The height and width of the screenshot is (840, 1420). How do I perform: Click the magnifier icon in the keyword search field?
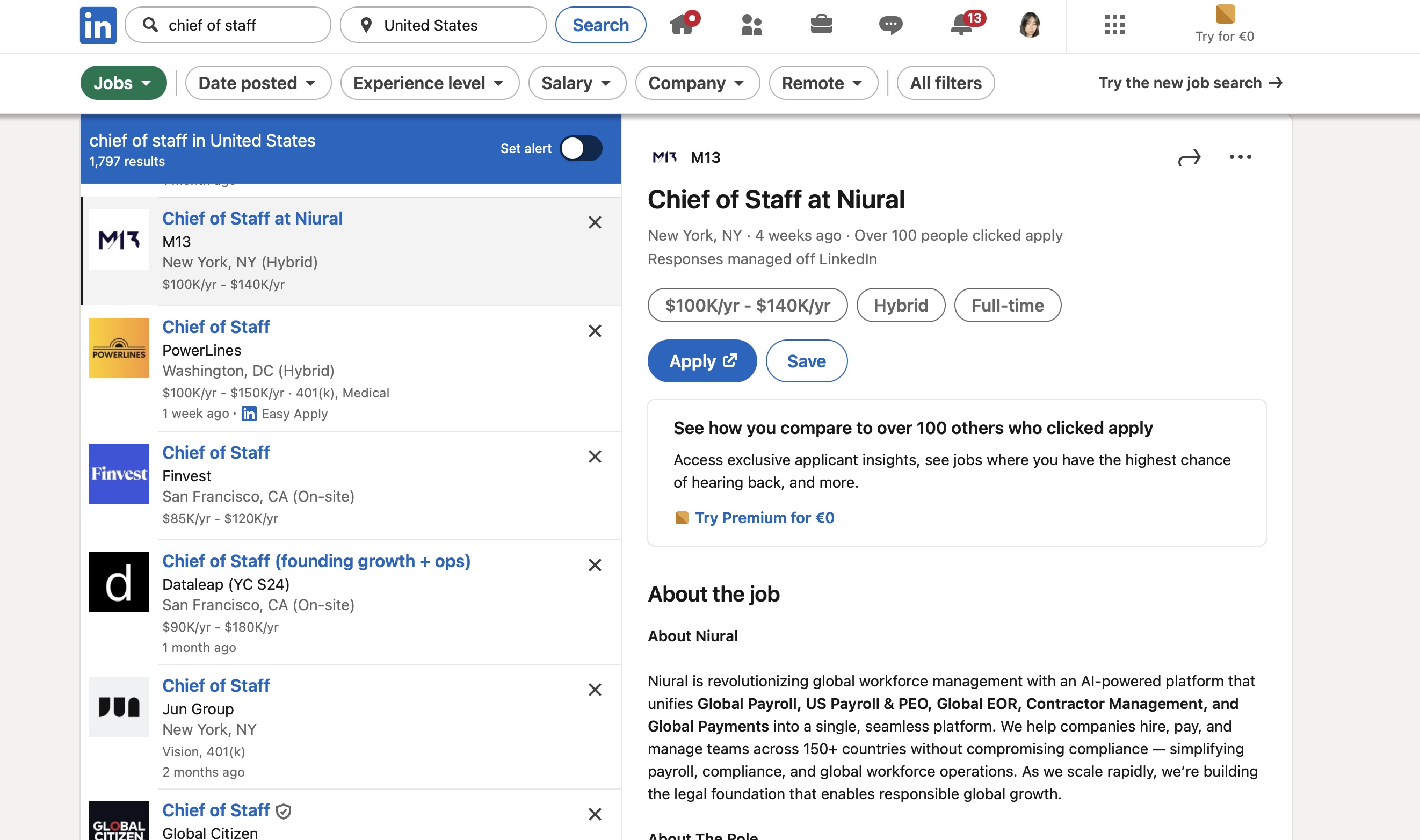tap(150, 24)
